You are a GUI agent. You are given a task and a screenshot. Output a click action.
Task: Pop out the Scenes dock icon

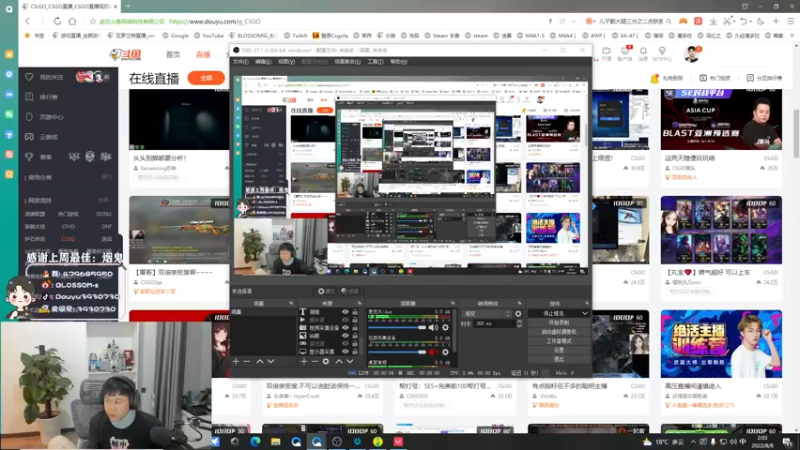291,303
